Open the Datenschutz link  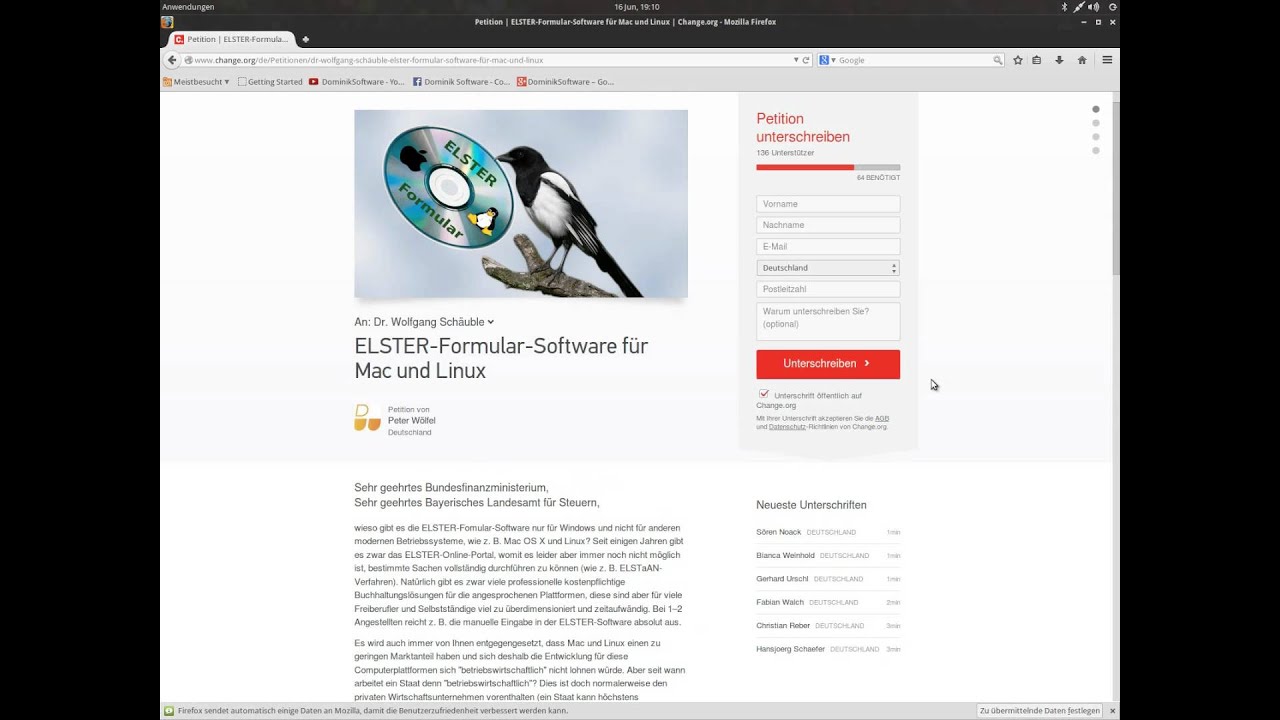(x=786, y=427)
